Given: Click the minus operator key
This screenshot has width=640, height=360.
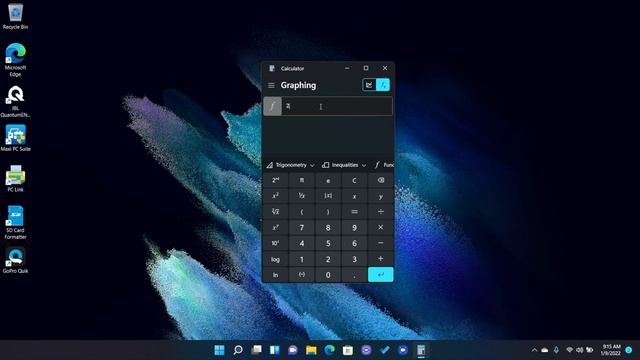Looking at the screenshot, I should pyautogui.click(x=380, y=243).
